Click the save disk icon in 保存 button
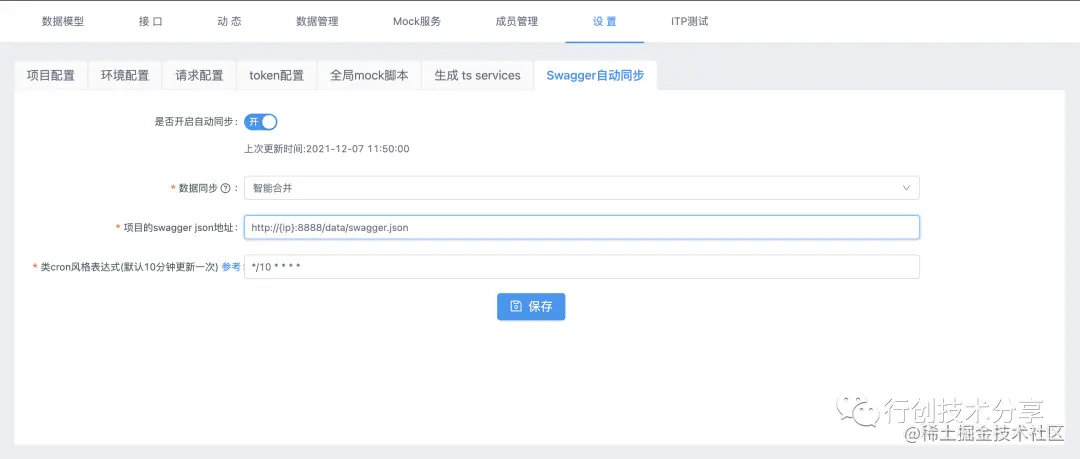This screenshot has width=1080, height=459. click(x=516, y=307)
